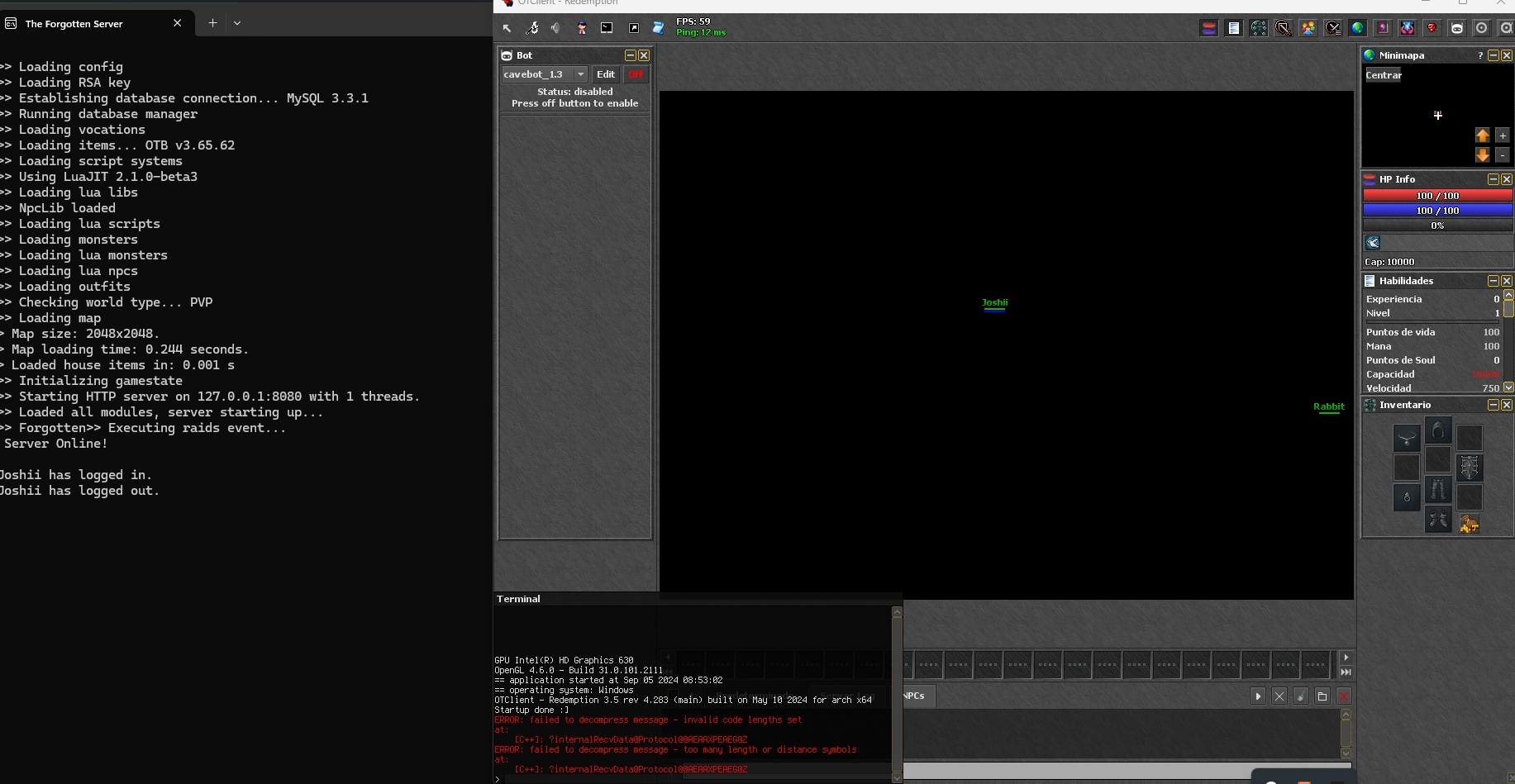Click the red health bar showing 100/100
1515x784 pixels.
pyautogui.click(x=1437, y=195)
